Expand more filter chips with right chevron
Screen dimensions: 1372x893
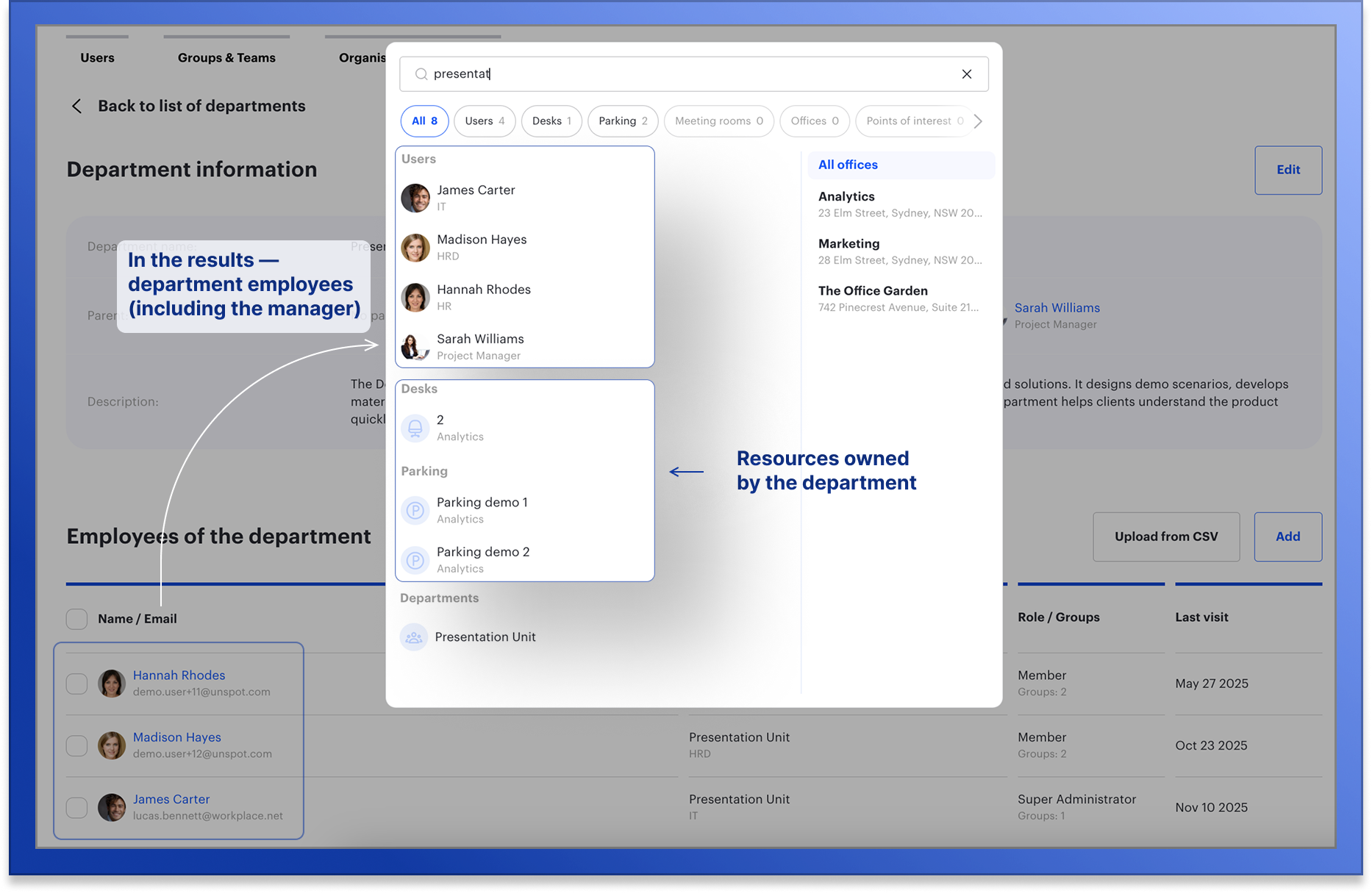coord(977,121)
